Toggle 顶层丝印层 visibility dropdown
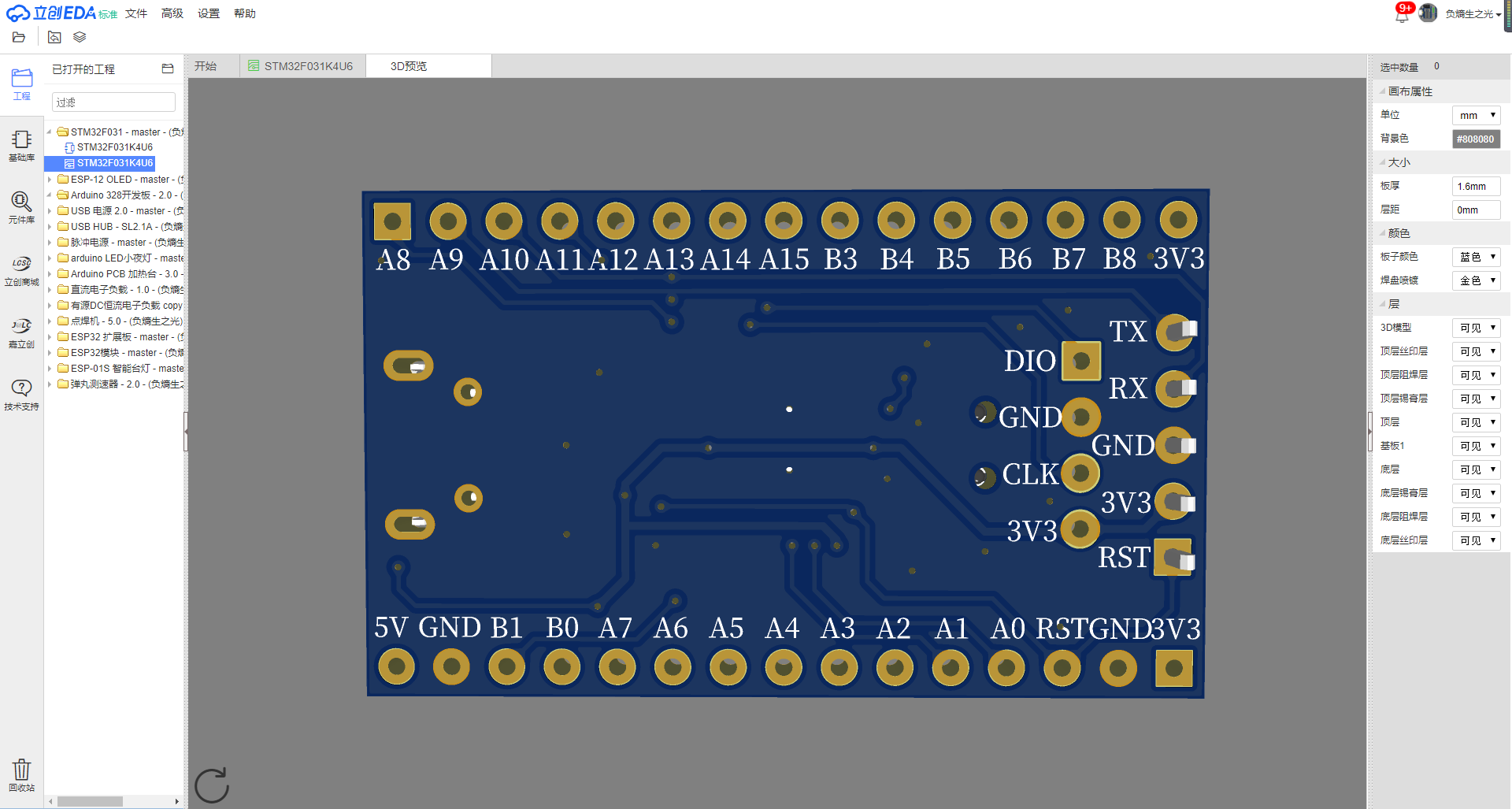This screenshot has height=809, width=1512. [1476, 351]
